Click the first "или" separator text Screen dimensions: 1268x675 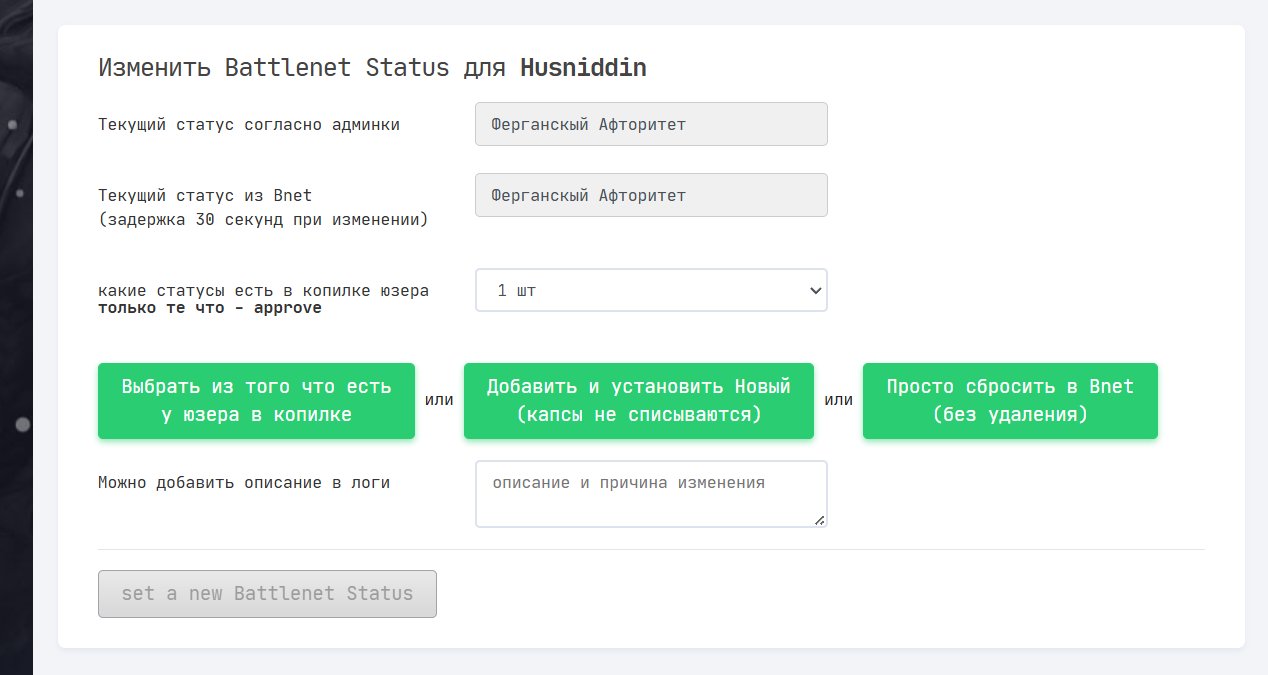(x=439, y=400)
